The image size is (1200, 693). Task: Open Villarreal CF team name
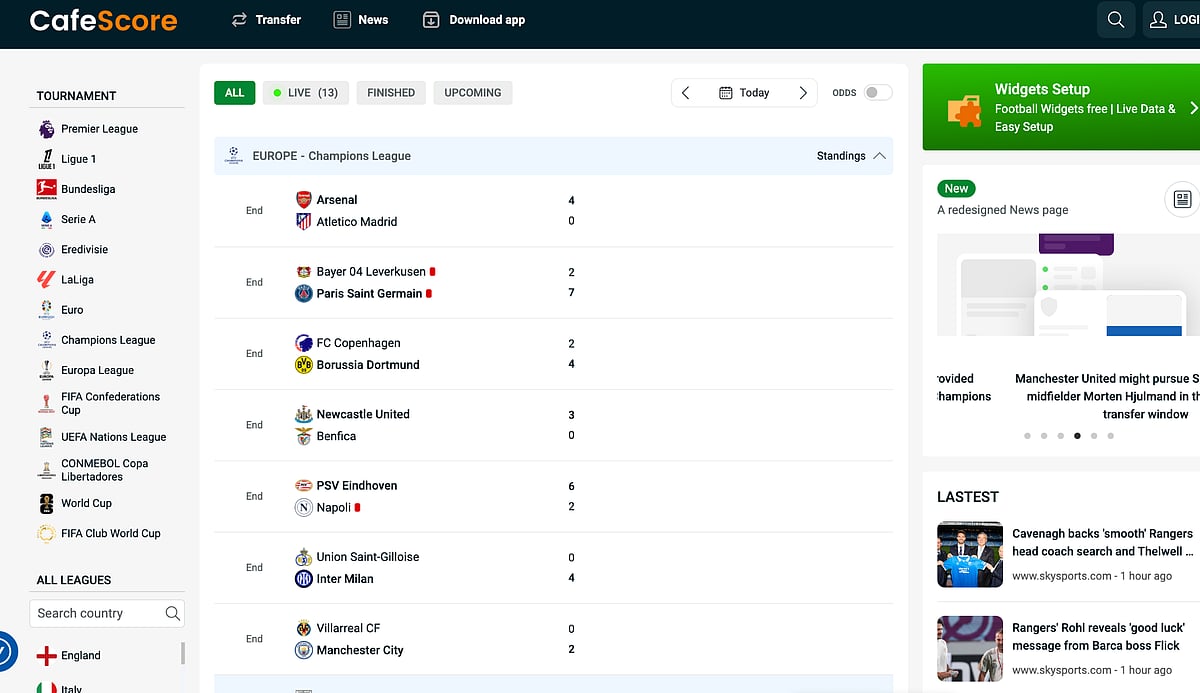[x=348, y=628]
